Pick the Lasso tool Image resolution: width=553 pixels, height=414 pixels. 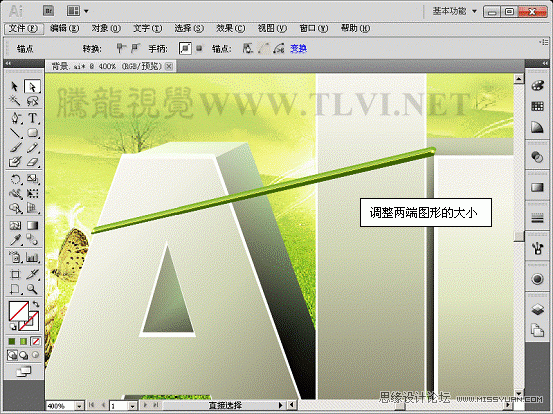32,101
